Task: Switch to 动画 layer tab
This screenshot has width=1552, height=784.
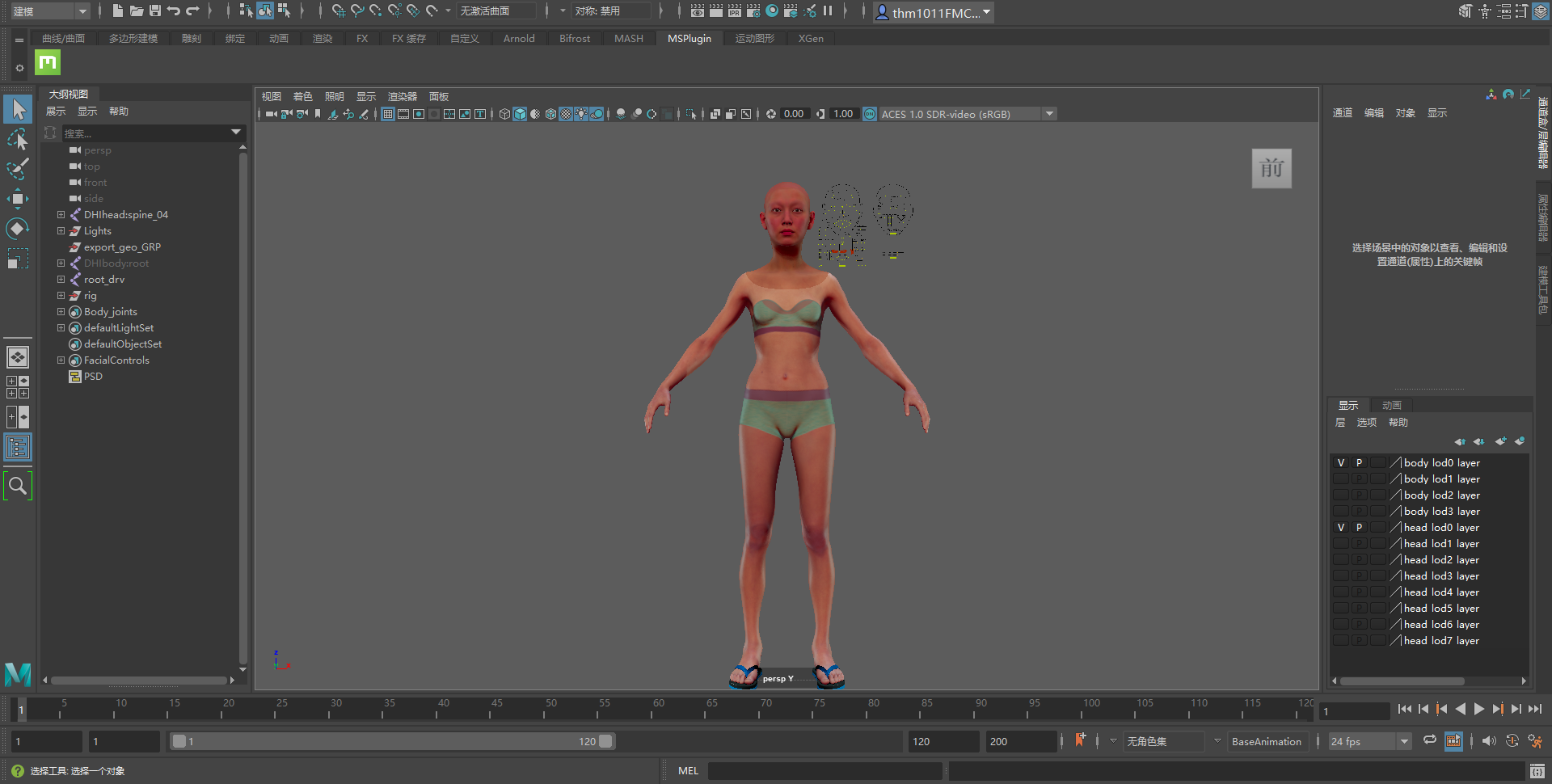Action: pos(1391,405)
